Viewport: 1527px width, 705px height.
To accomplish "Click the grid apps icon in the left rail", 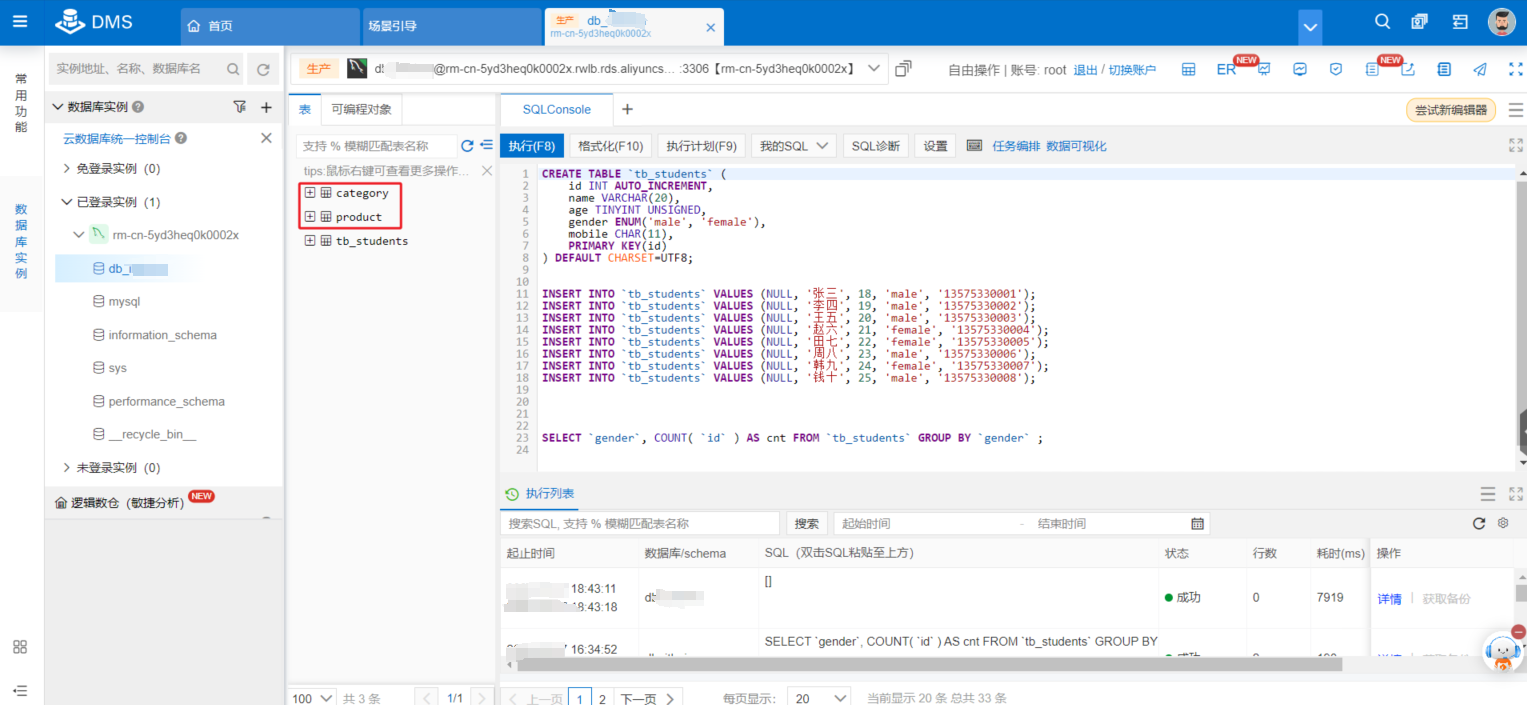I will click(x=20, y=647).
